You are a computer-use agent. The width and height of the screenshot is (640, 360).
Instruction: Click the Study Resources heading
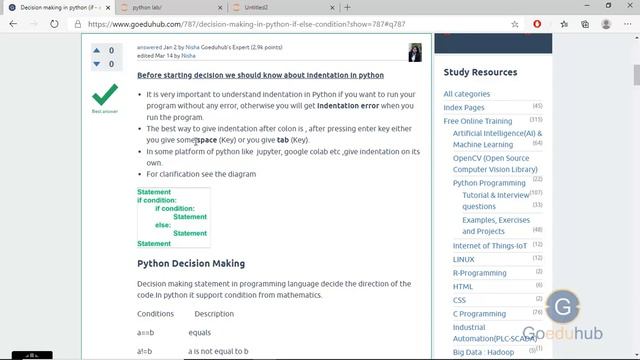[480, 72]
